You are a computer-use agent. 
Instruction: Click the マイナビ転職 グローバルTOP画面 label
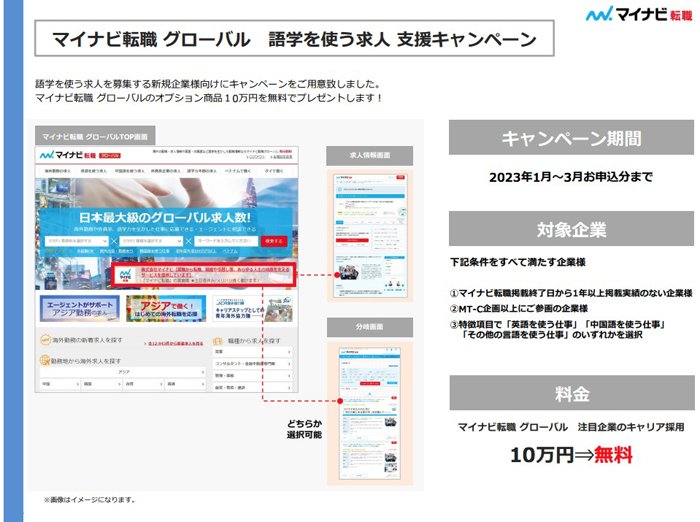click(95, 137)
